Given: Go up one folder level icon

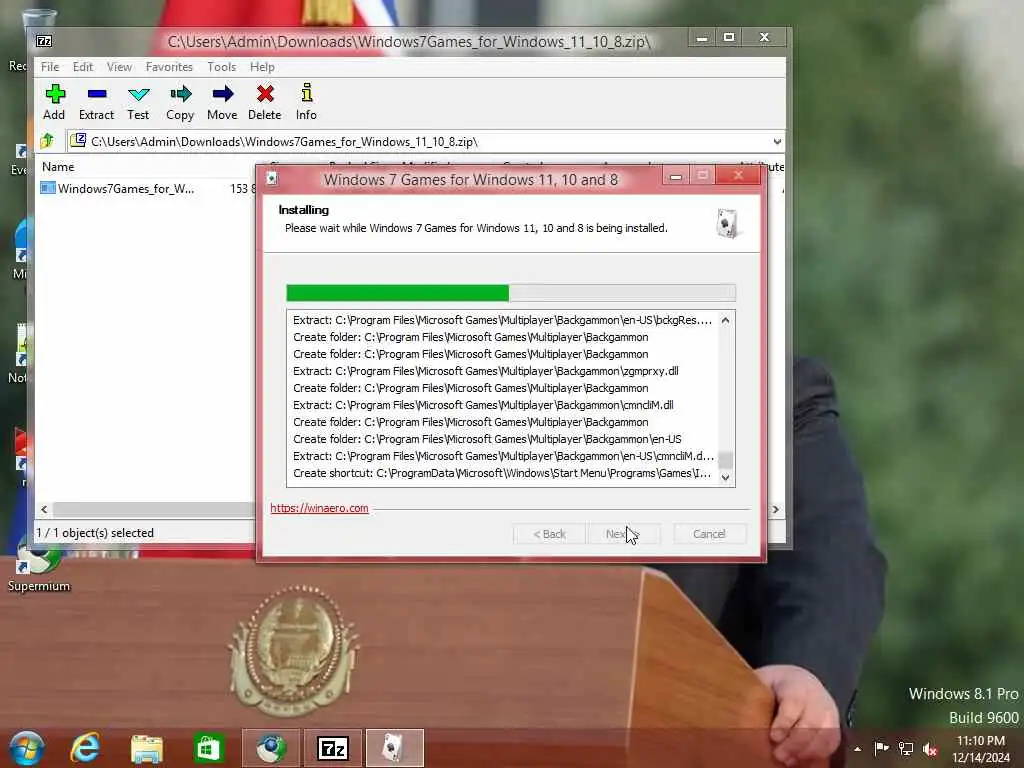Looking at the screenshot, I should tap(47, 141).
